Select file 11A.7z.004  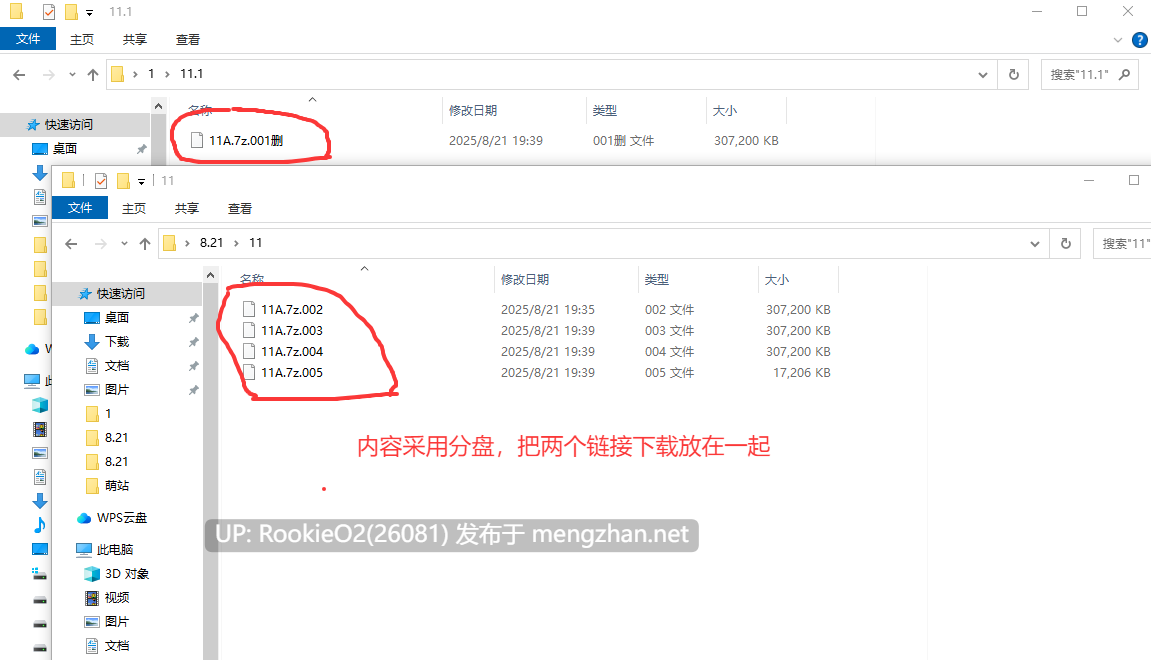pyautogui.click(x=291, y=352)
